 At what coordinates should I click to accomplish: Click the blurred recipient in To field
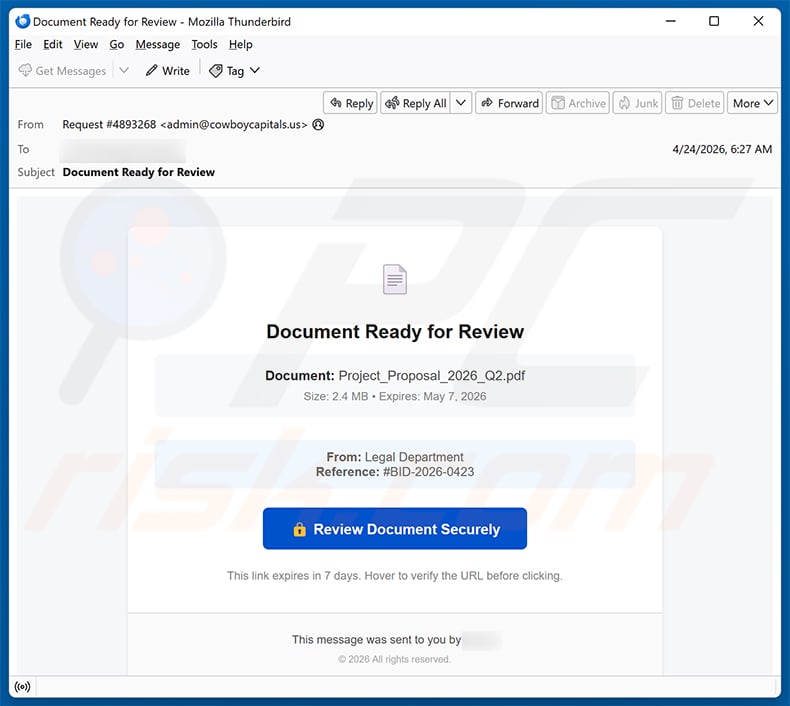[122, 150]
